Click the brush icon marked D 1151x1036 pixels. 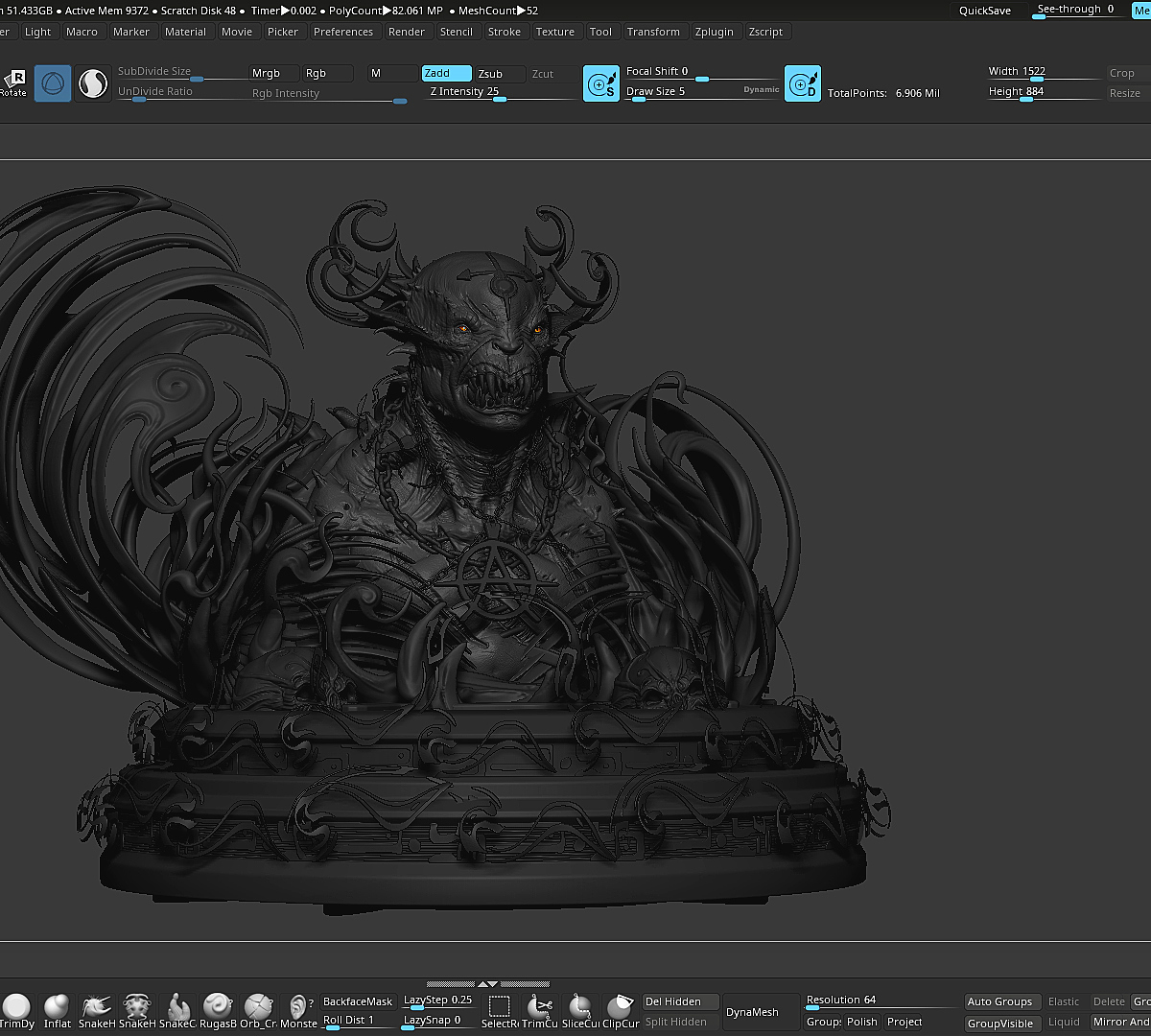[x=803, y=83]
